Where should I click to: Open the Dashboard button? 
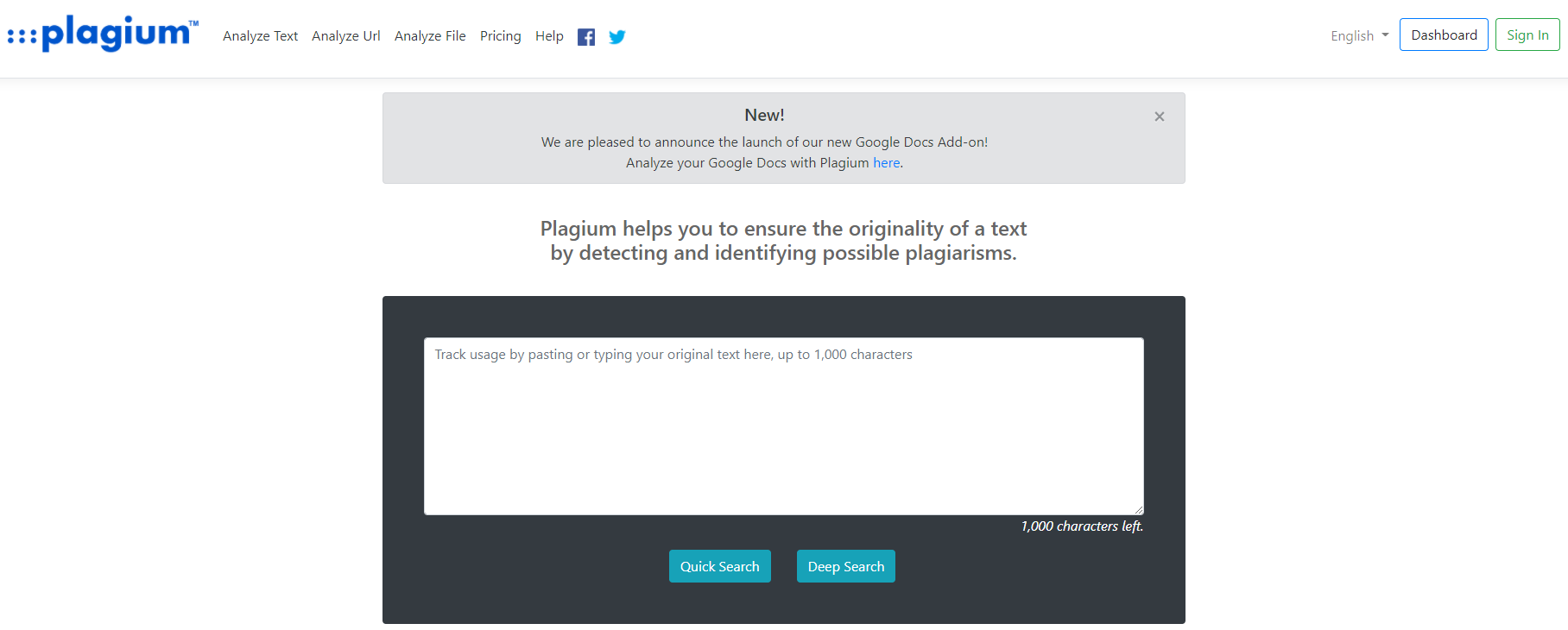coord(1444,35)
